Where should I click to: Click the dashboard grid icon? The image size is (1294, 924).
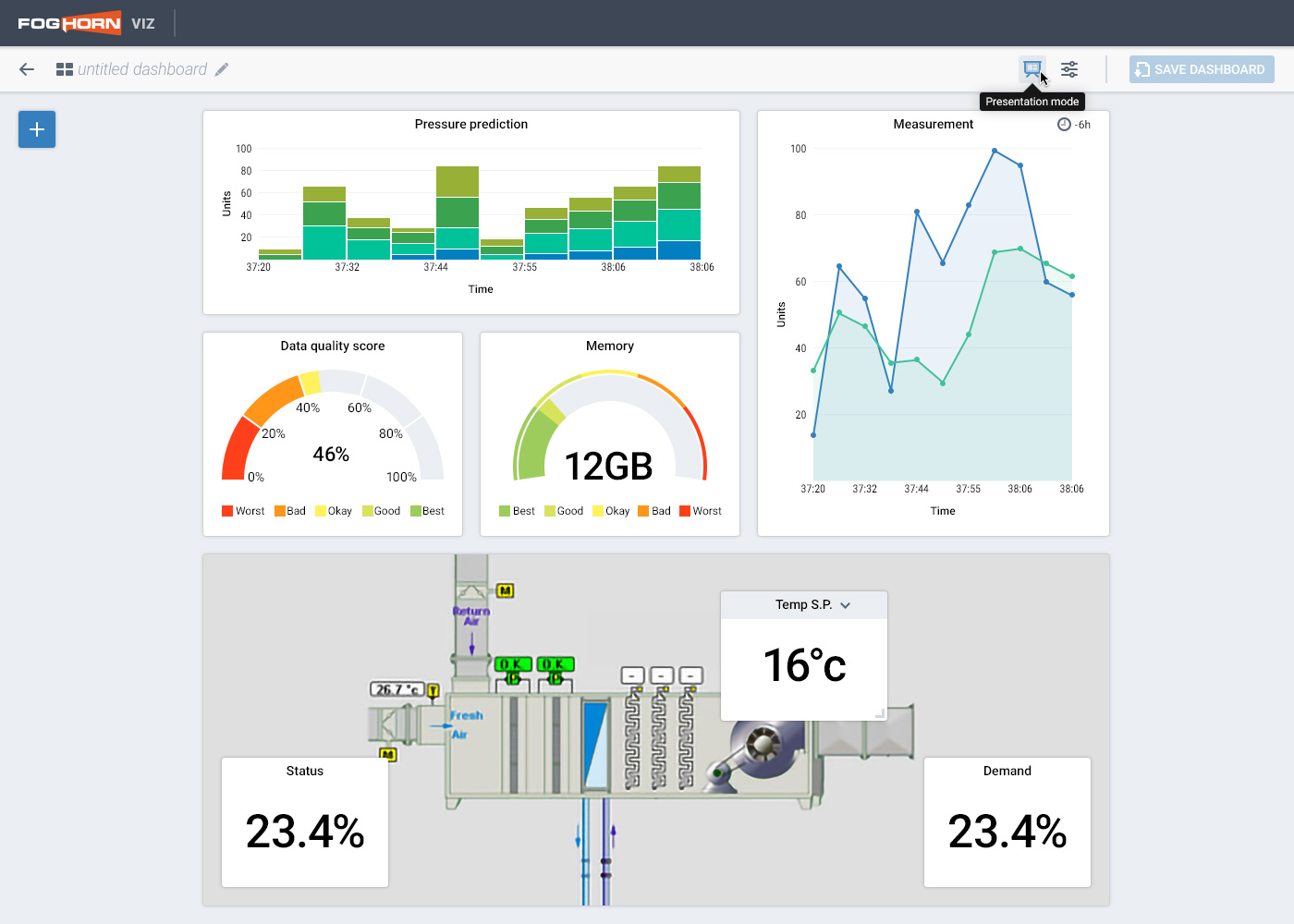(x=65, y=69)
